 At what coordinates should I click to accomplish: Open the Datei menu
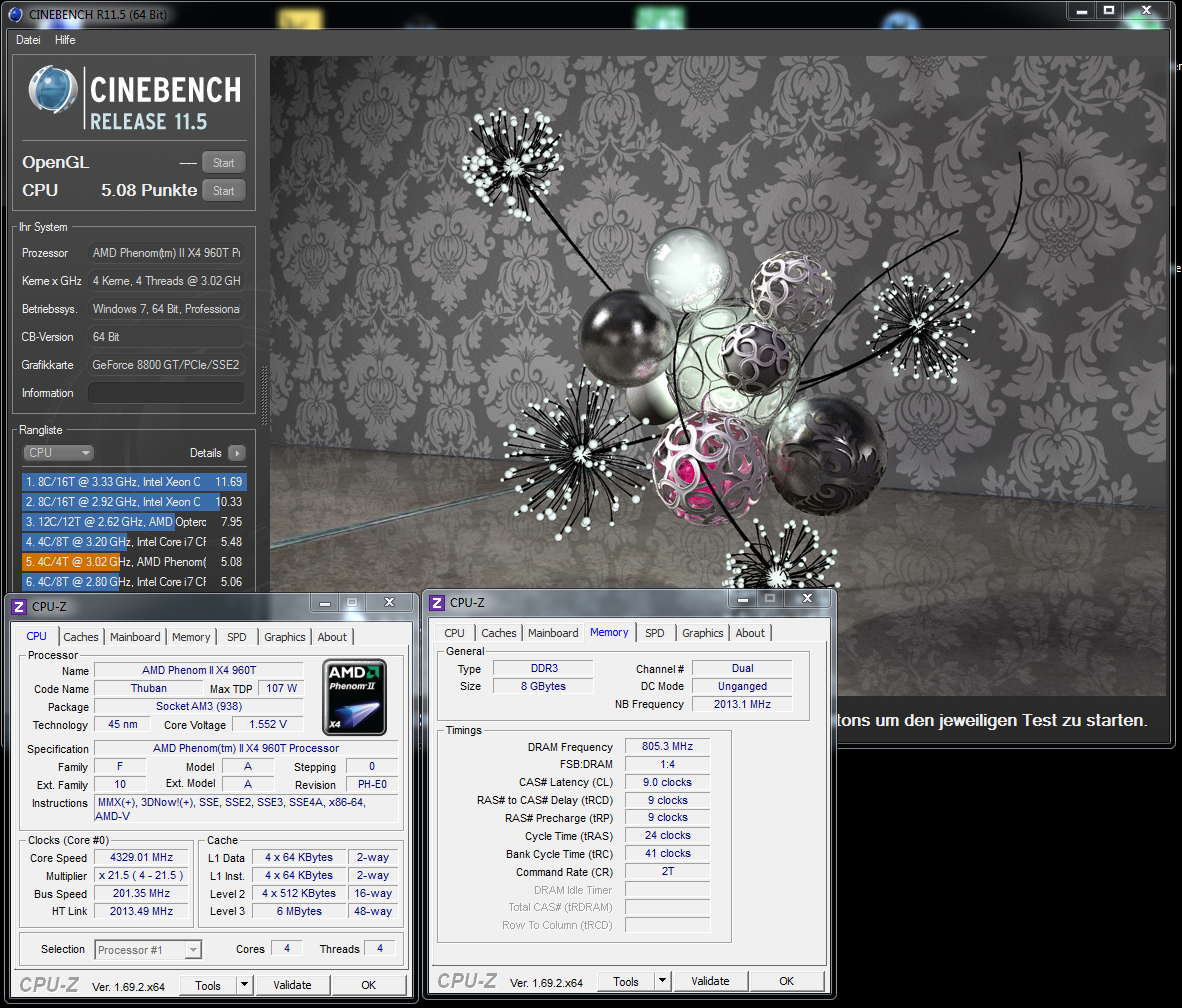(28, 40)
